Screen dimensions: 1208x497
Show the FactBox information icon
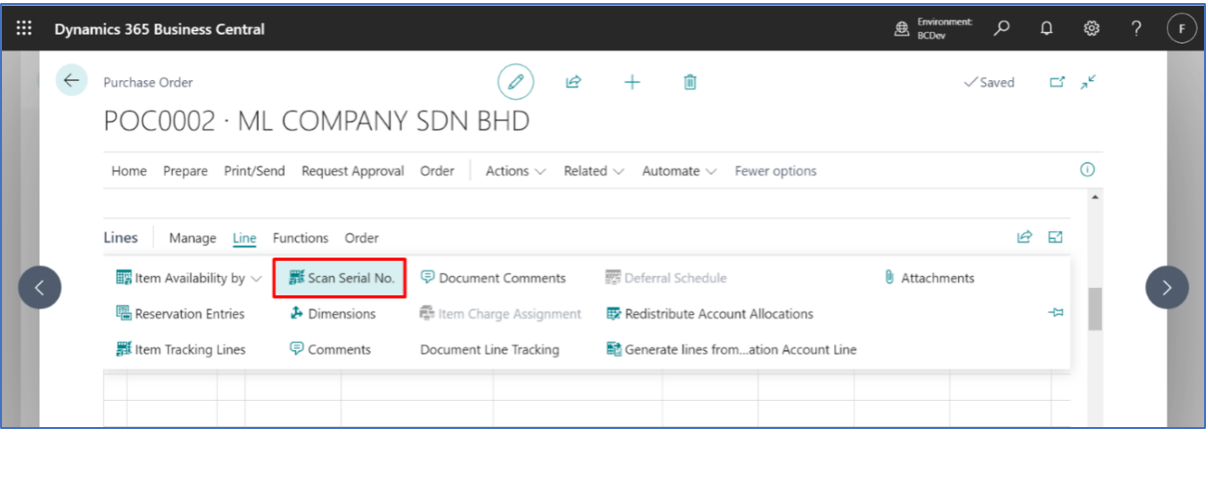coord(1088,170)
